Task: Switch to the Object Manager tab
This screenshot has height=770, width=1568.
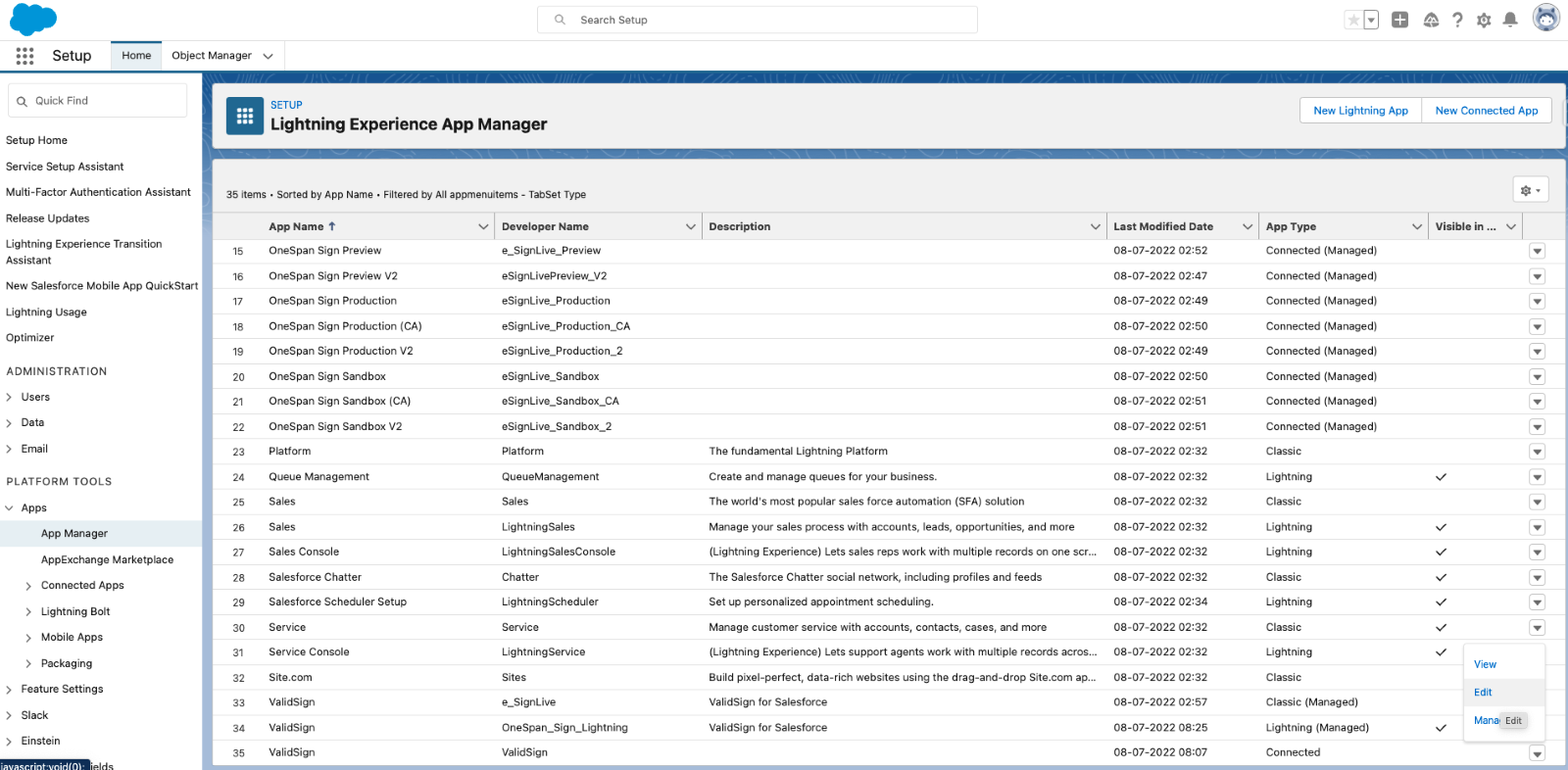Action: pos(212,56)
